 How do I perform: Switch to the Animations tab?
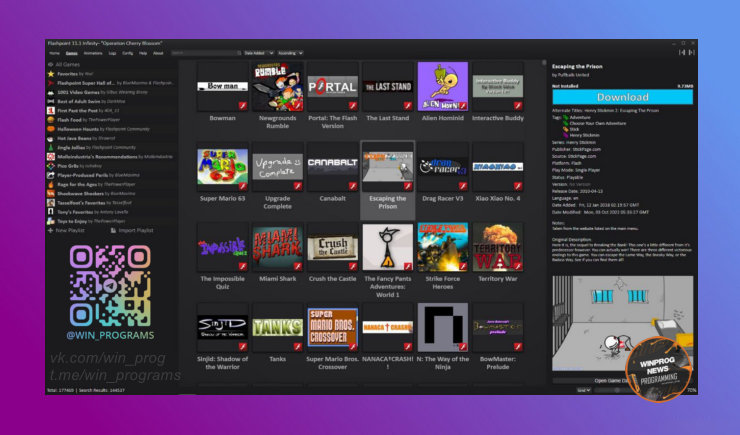tap(93, 53)
